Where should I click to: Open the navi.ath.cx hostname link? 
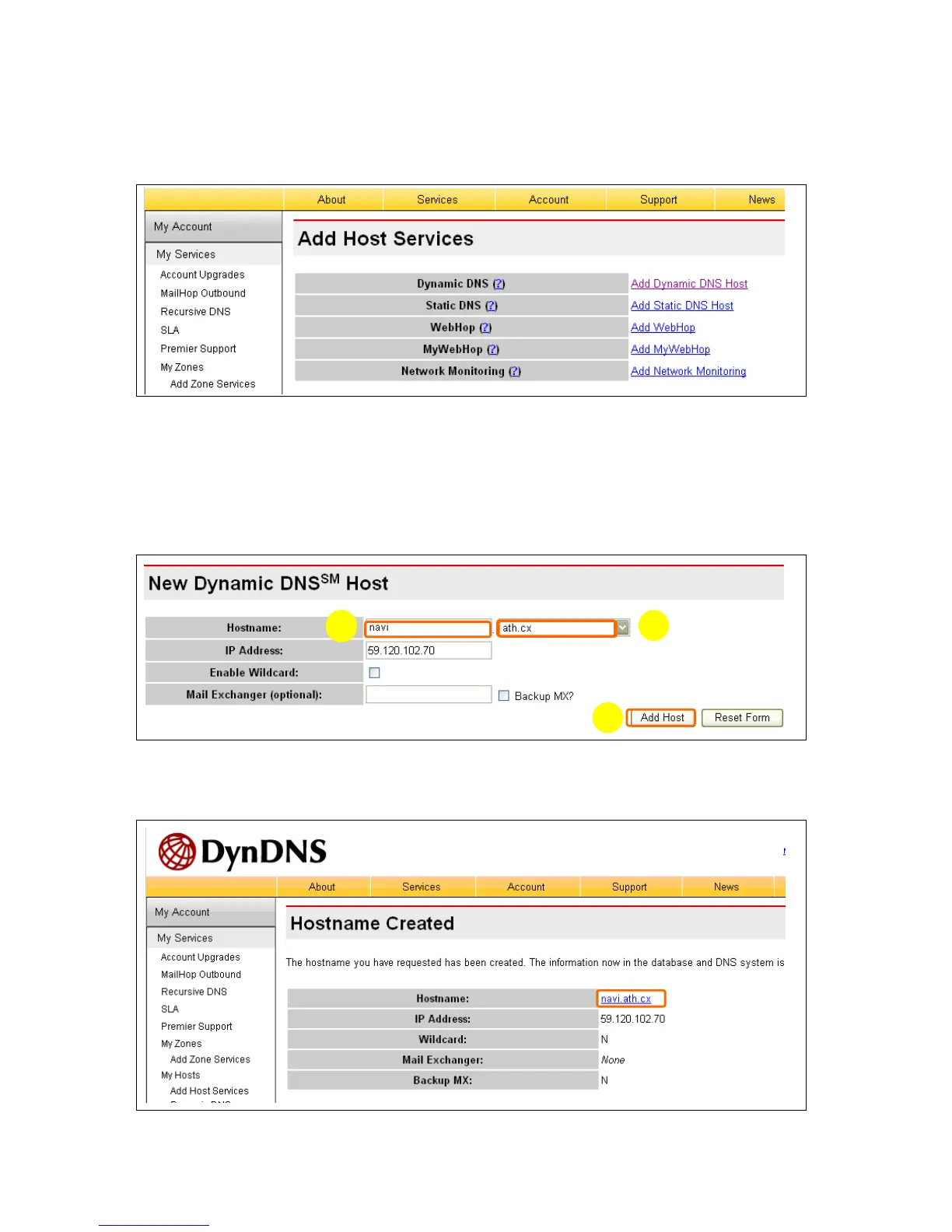click(x=626, y=999)
